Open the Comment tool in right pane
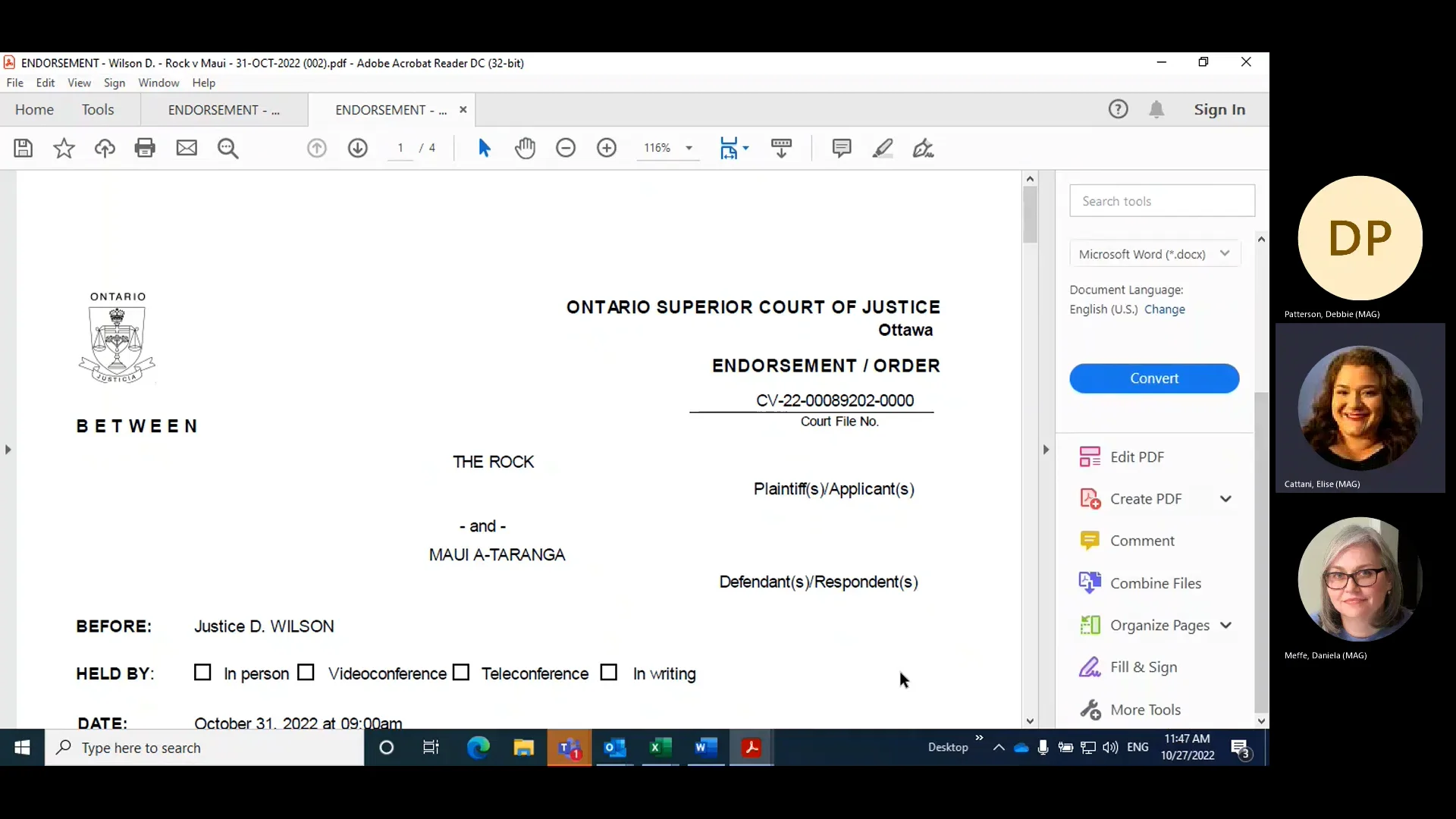 1127,541
